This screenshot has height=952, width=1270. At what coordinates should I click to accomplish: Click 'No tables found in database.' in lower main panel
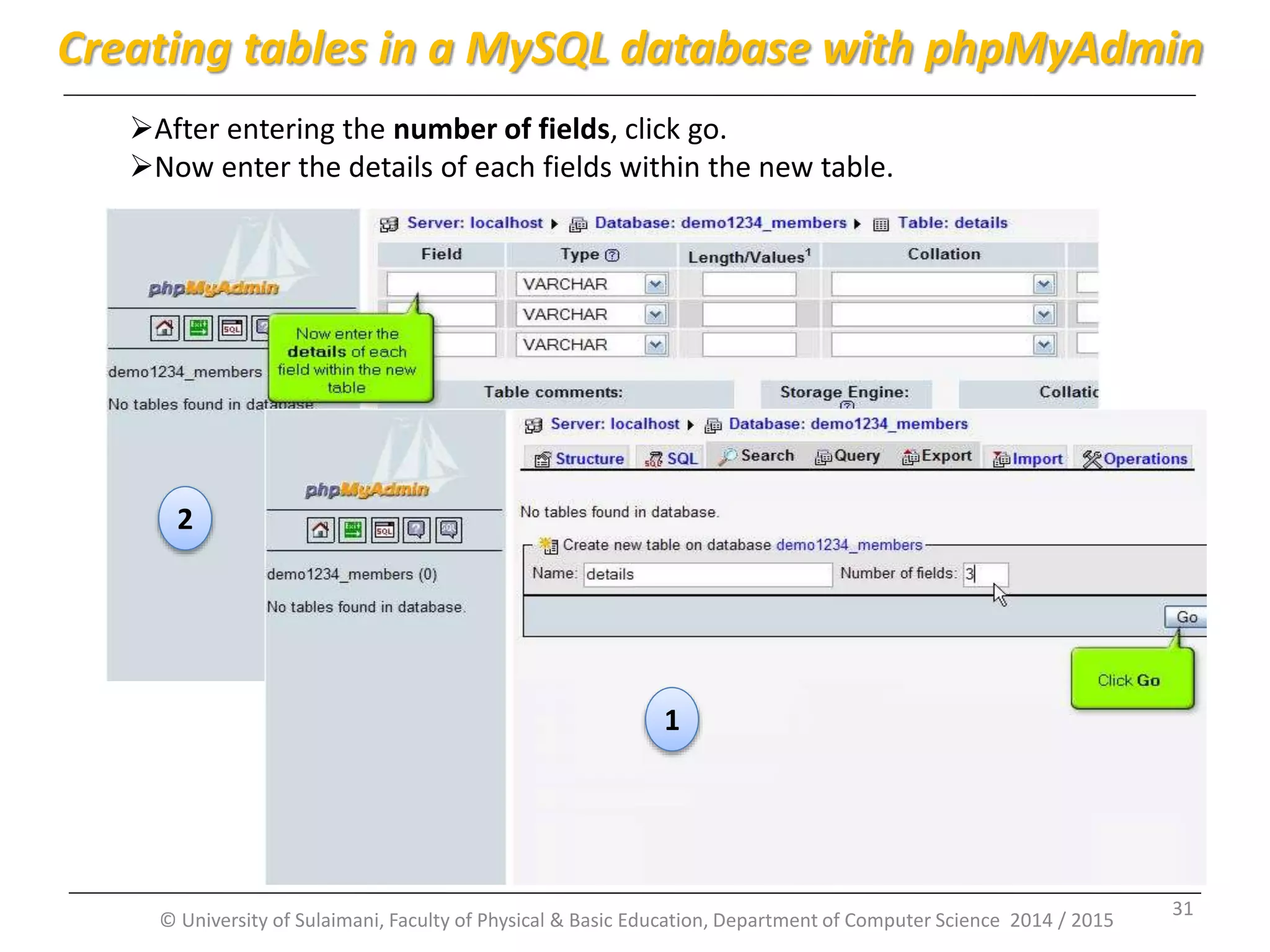click(619, 512)
